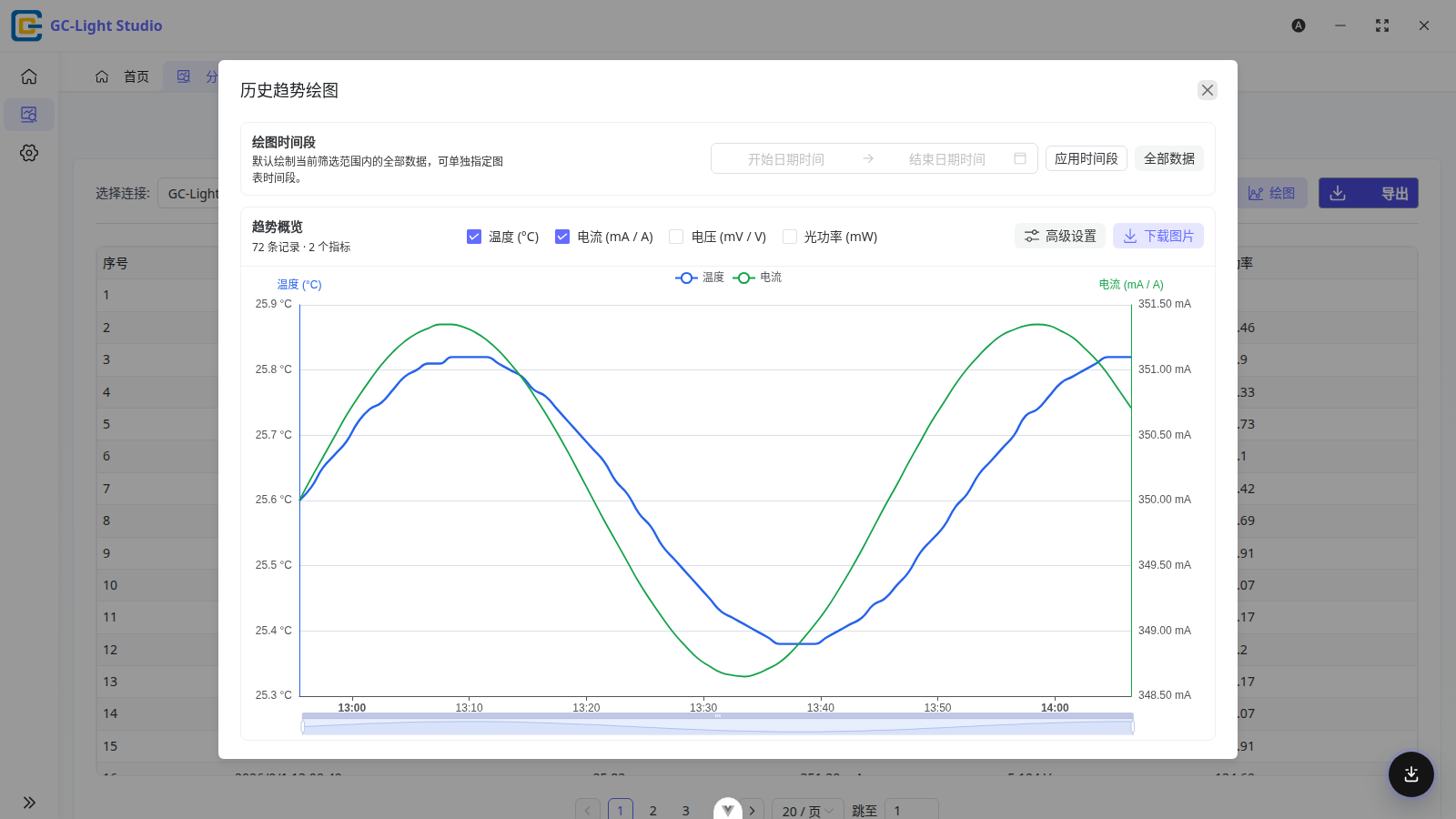Close the 历史趋势绘图 dialog
The height and width of the screenshot is (819, 1456).
pos(1208,90)
